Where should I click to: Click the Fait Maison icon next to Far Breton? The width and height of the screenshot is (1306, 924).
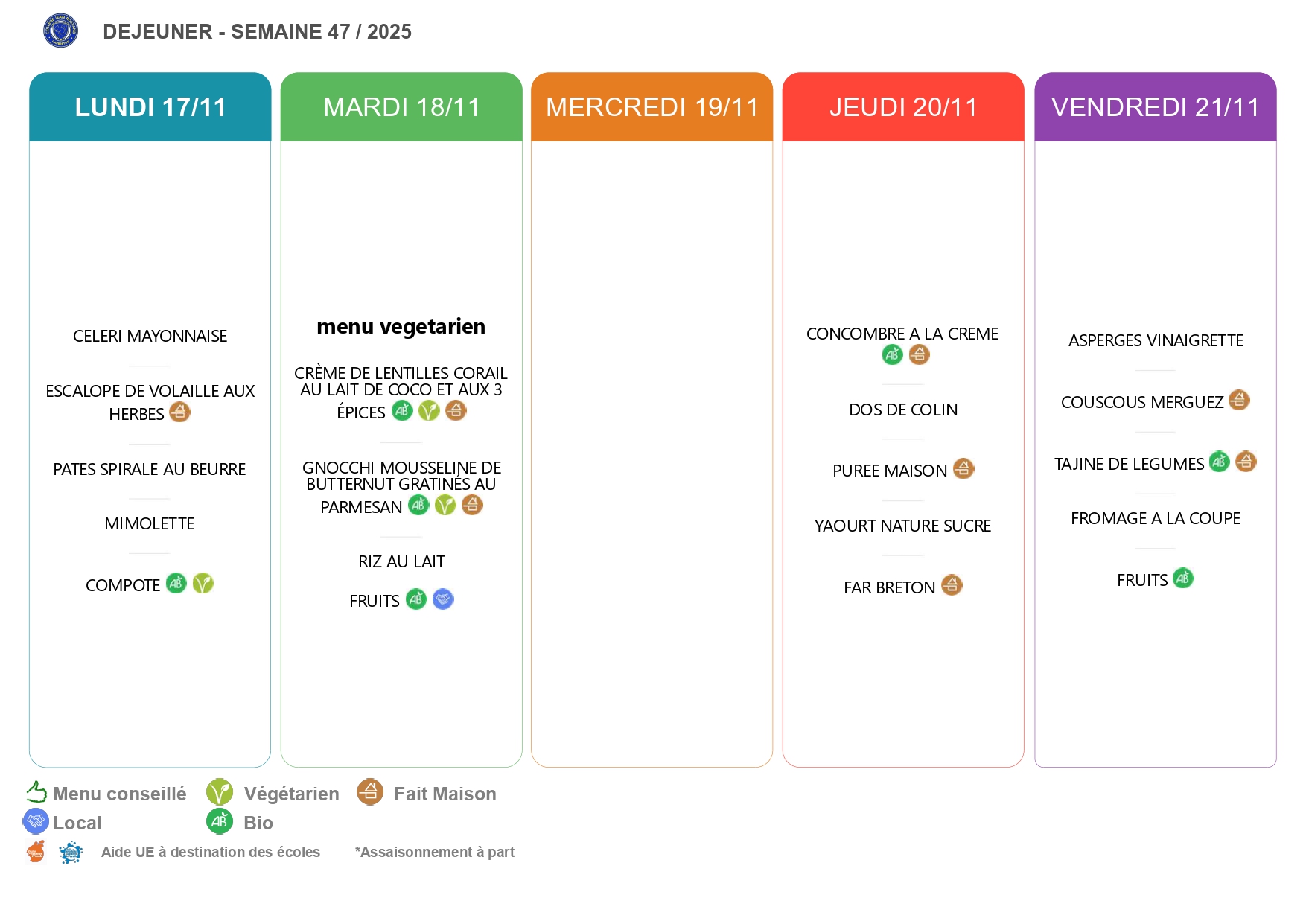click(x=952, y=585)
